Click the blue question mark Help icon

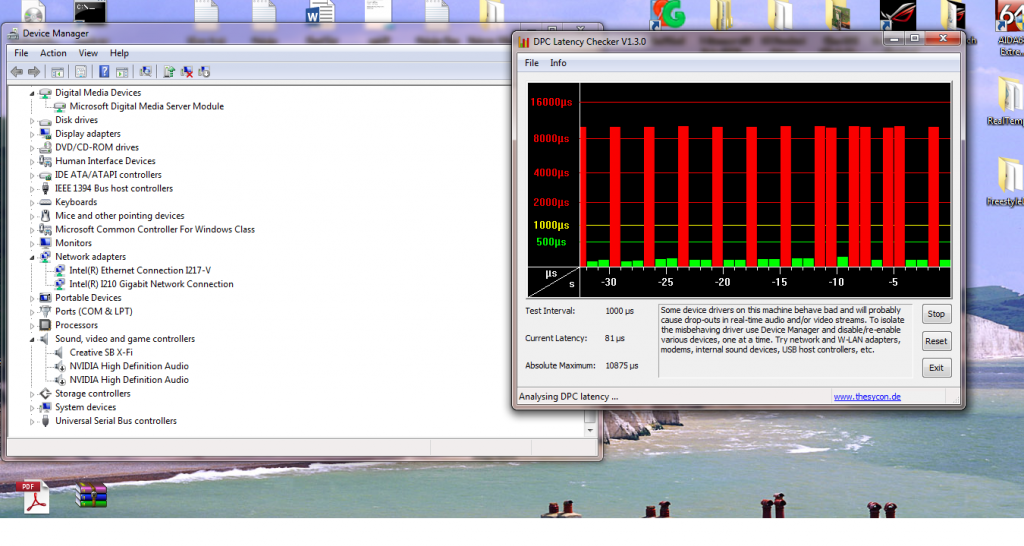click(x=104, y=72)
